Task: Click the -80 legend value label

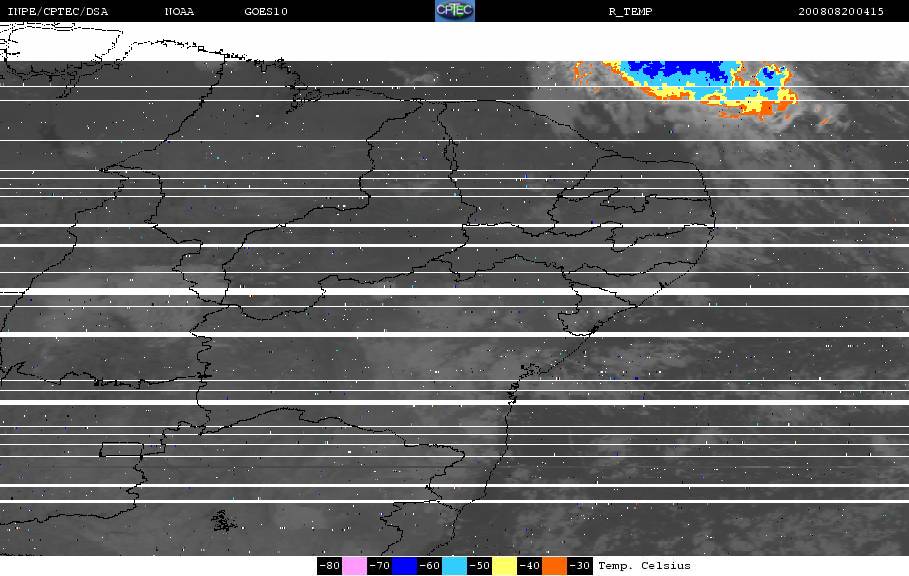Action: pyautogui.click(x=329, y=566)
